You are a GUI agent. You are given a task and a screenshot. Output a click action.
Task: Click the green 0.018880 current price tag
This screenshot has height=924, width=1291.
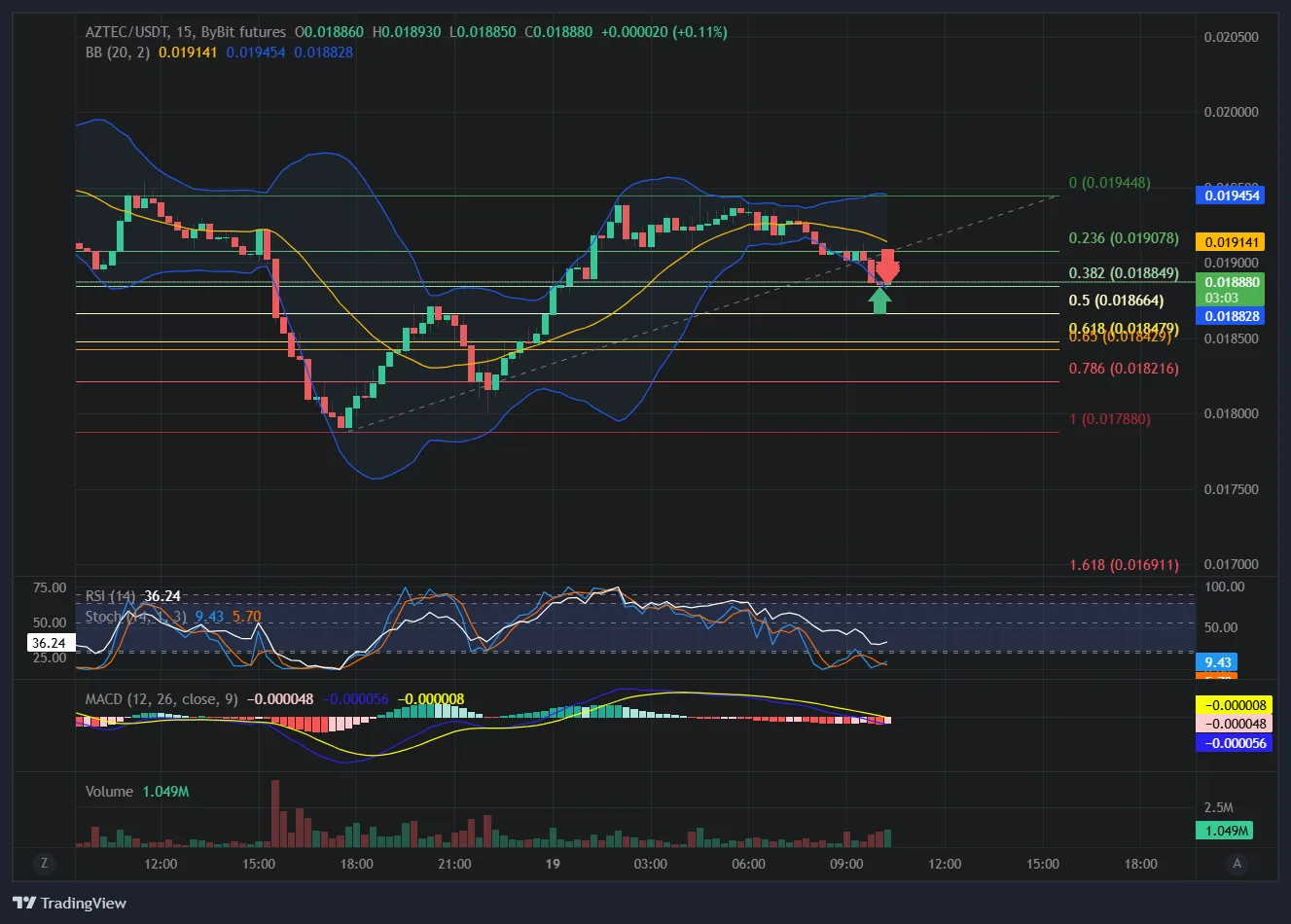click(x=1230, y=290)
